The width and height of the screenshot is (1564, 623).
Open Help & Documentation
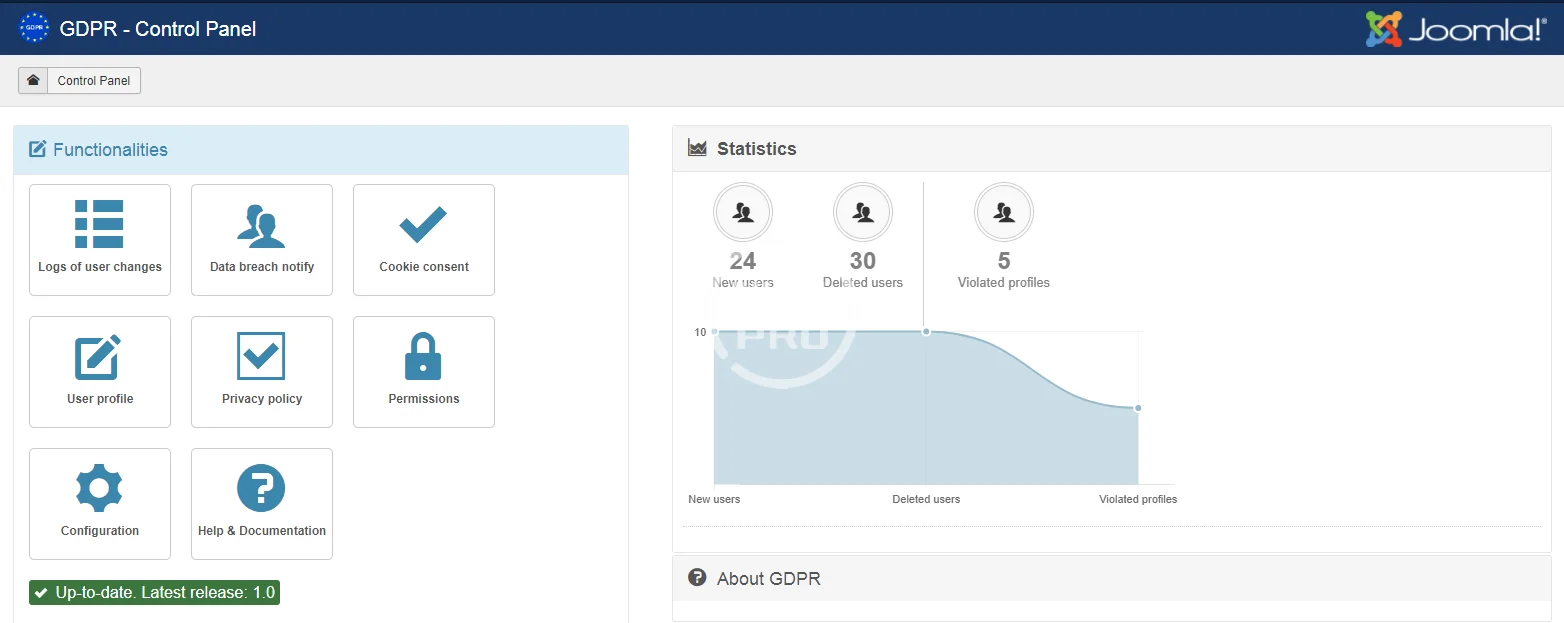[x=262, y=503]
